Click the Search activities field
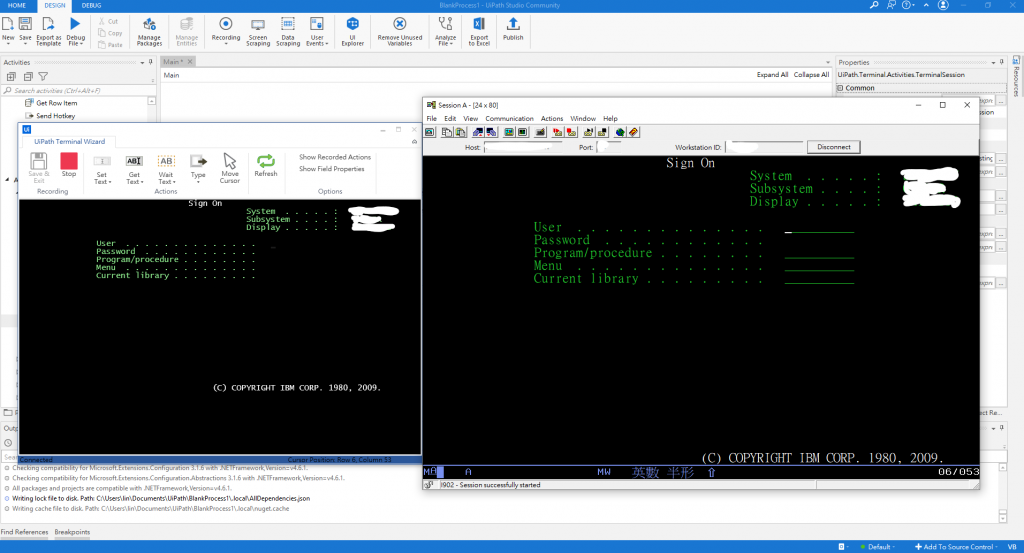Screen dimensions: 1024x553 tap(78, 91)
